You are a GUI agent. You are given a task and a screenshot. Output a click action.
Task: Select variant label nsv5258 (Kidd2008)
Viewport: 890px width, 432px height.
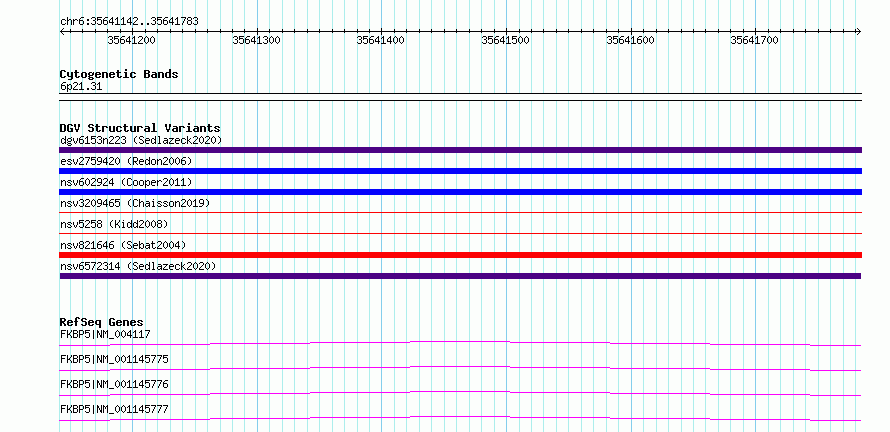(x=114, y=224)
